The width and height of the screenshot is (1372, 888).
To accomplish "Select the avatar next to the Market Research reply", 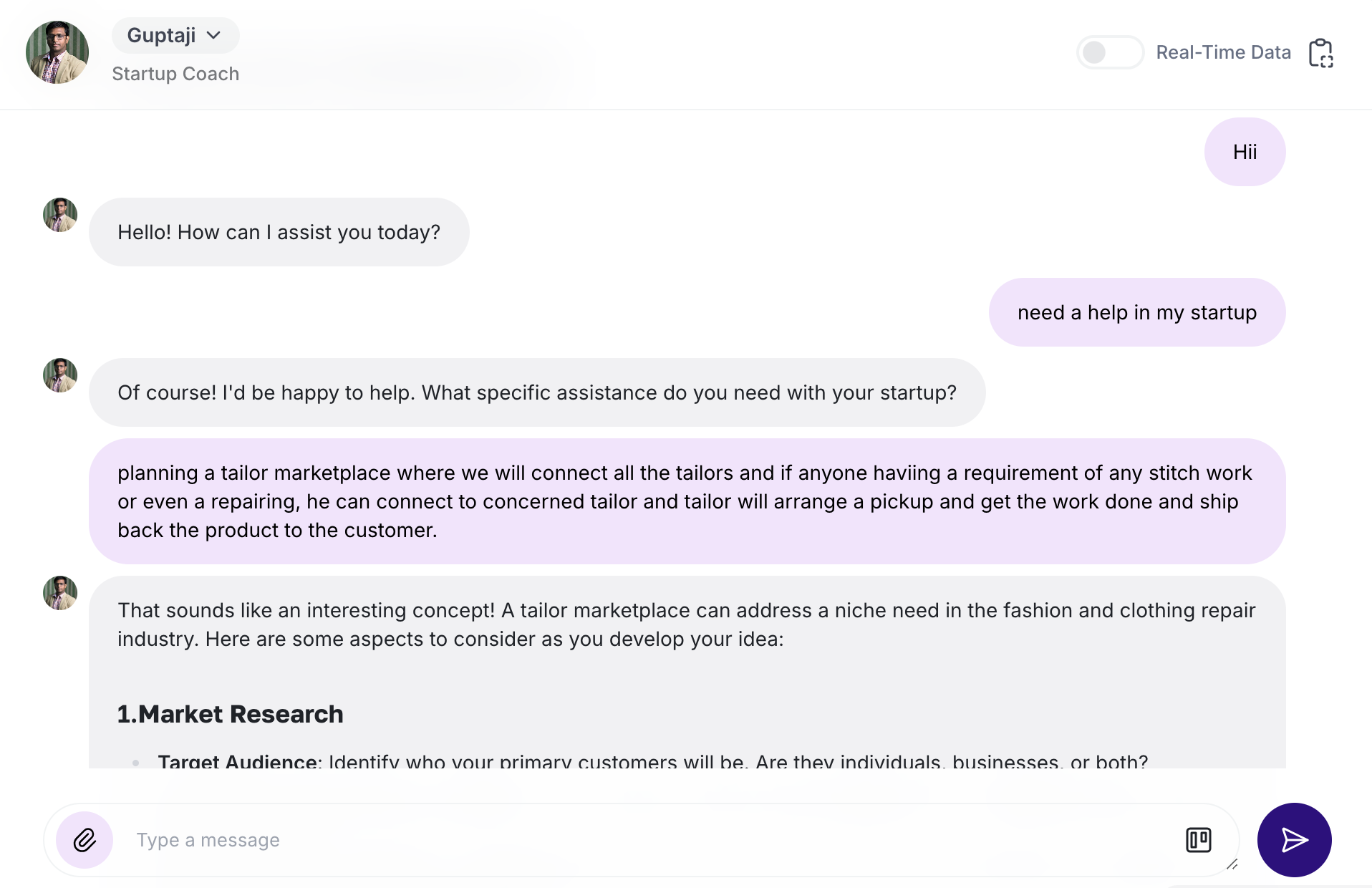I will (60, 593).
